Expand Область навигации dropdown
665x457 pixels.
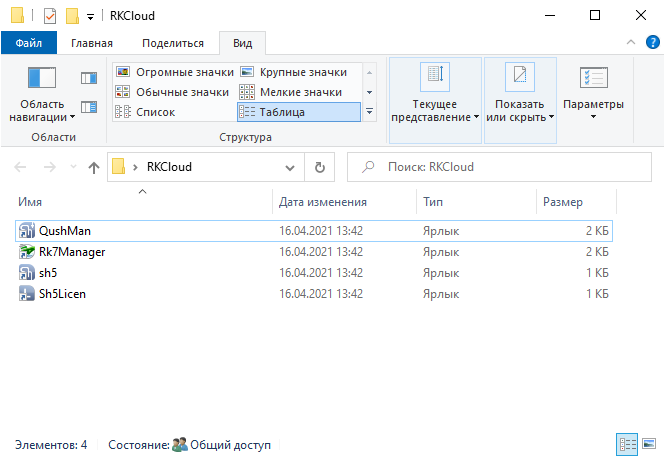click(x=43, y=111)
